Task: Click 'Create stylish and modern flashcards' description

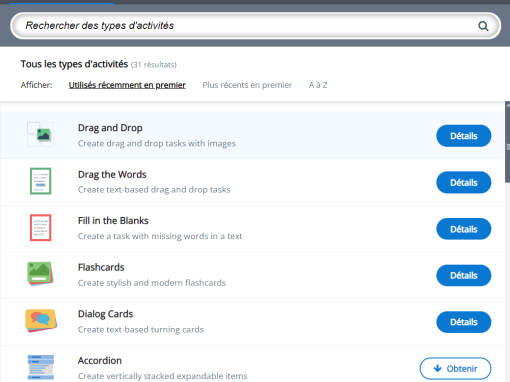Action: pyautogui.click(x=152, y=283)
